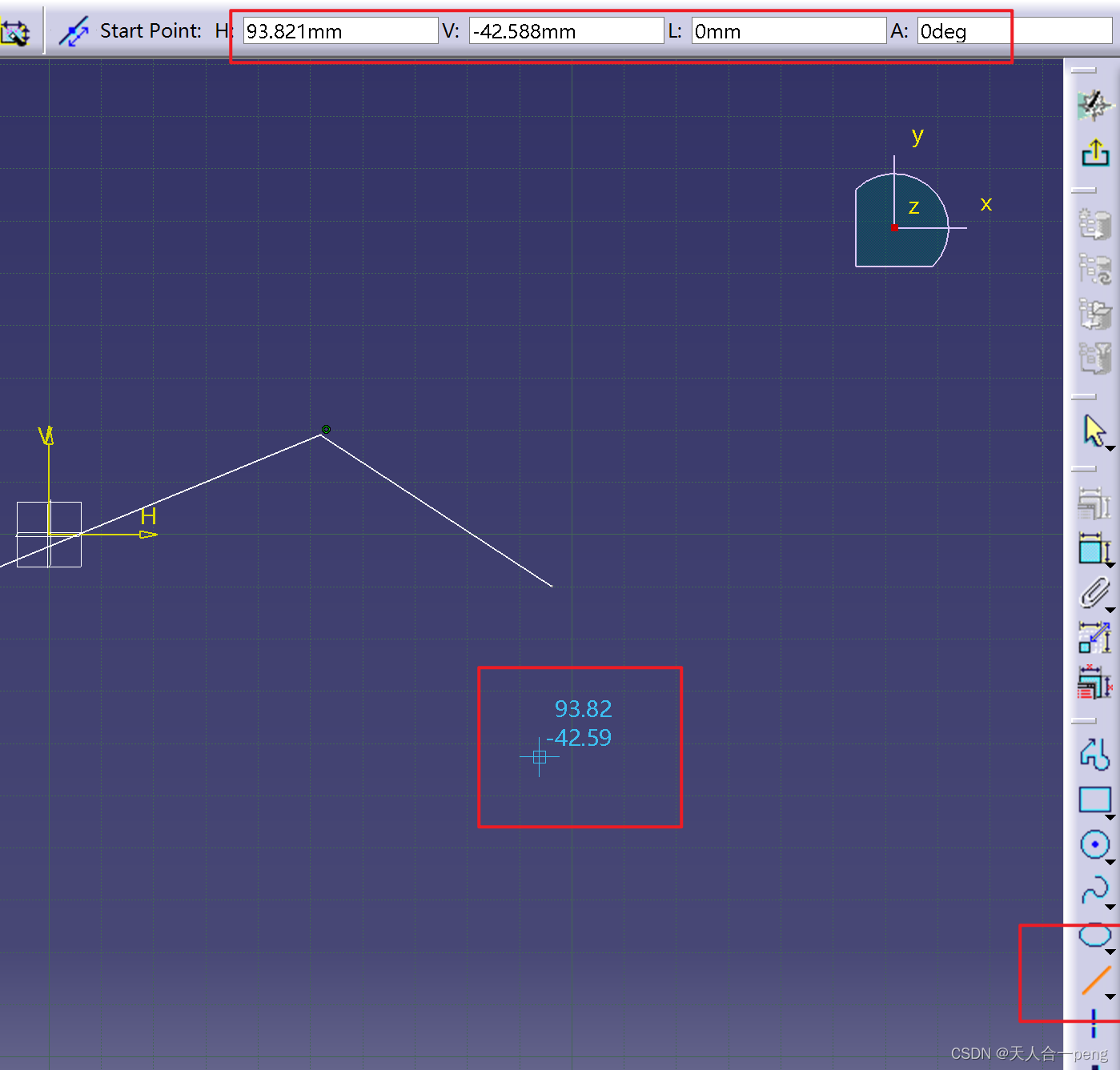
Task: Choose the Select arrow tool
Action: coord(1094,431)
